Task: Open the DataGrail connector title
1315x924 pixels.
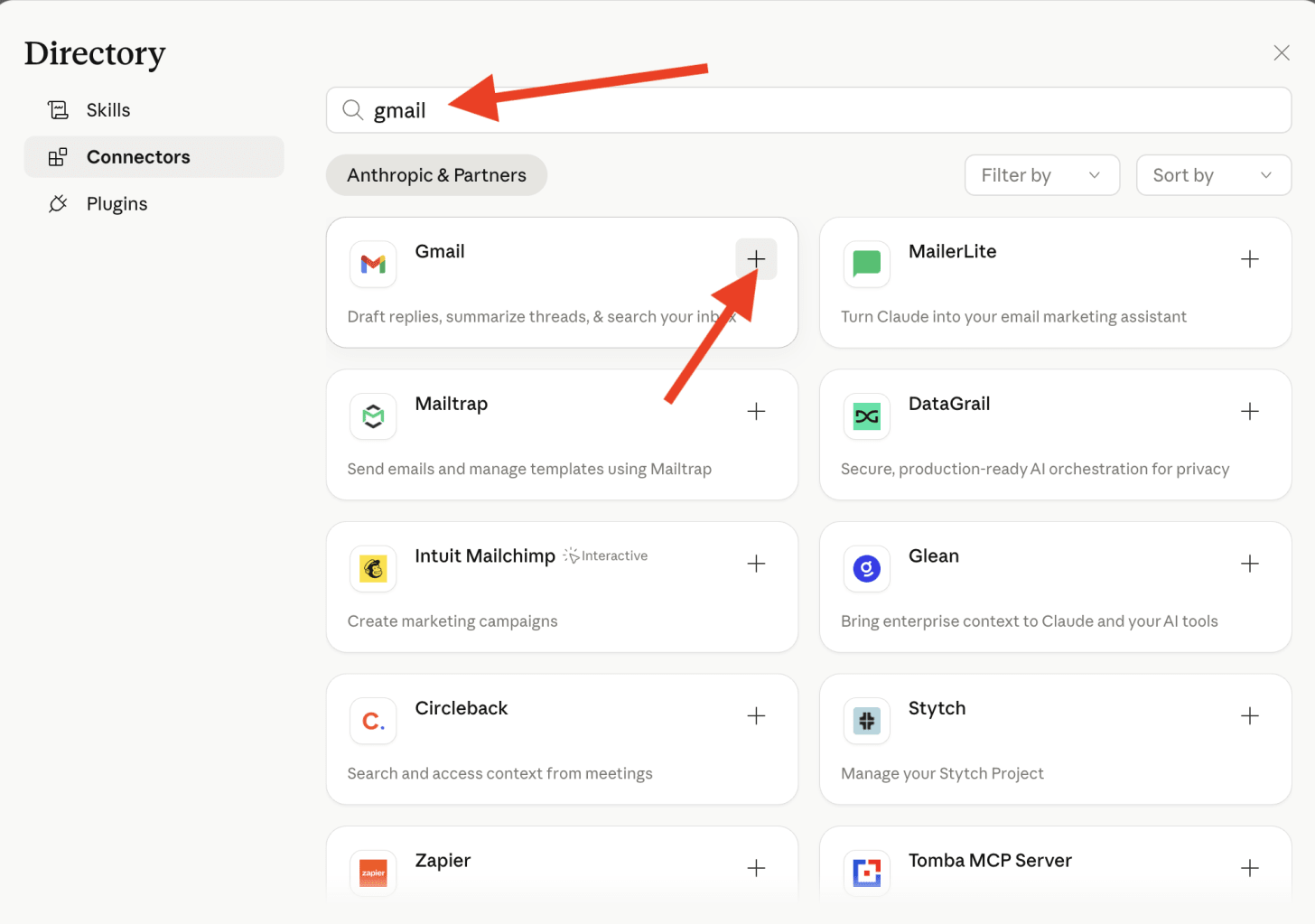Action: 949,404
